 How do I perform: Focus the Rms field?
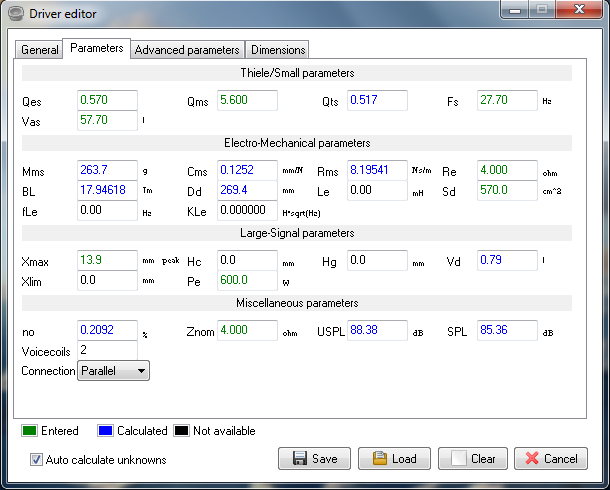(377, 170)
